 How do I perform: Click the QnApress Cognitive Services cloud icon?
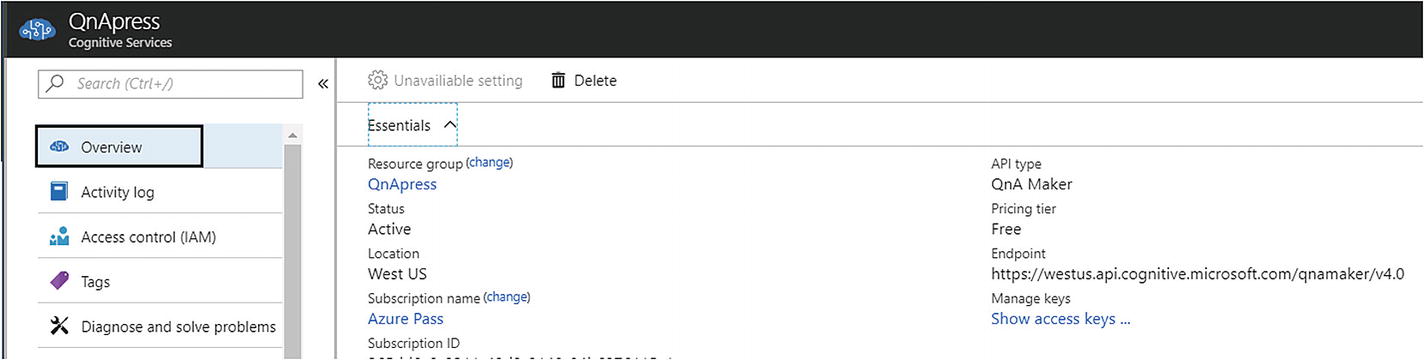click(39, 30)
